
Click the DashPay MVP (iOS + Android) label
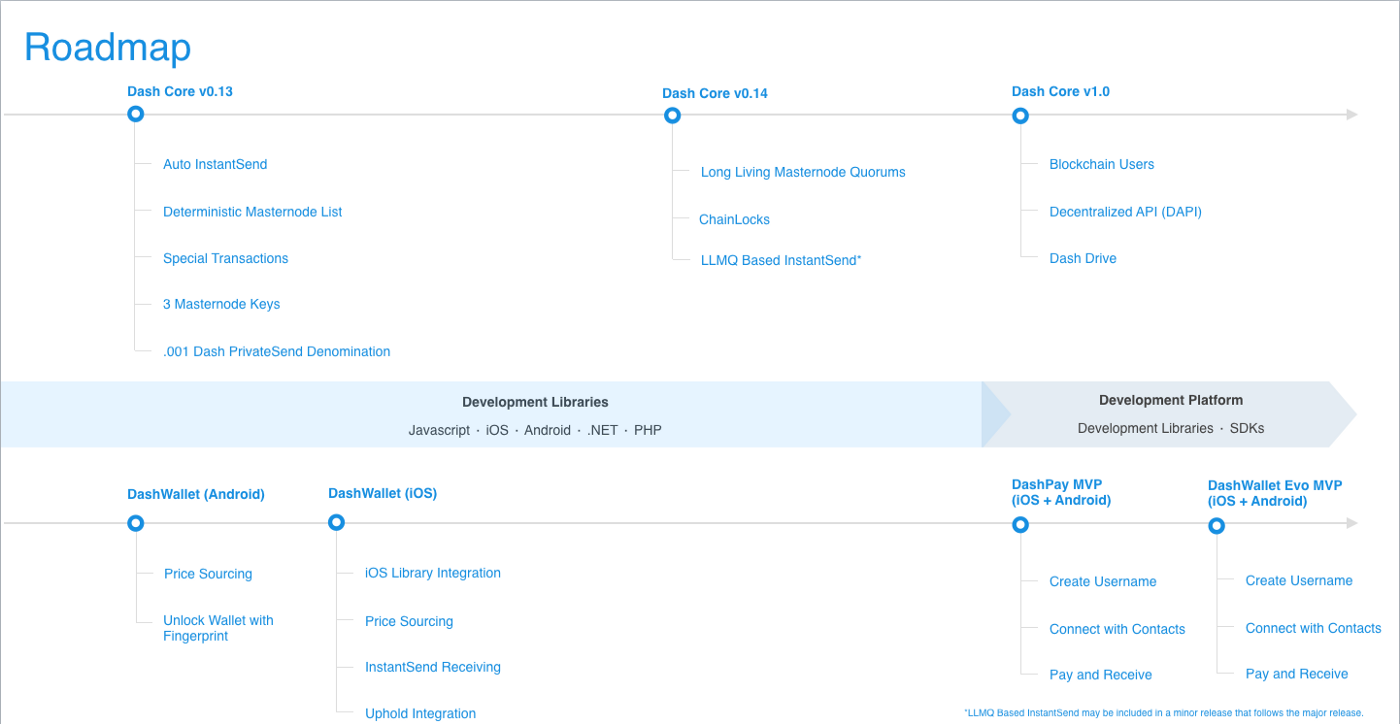coord(1062,492)
